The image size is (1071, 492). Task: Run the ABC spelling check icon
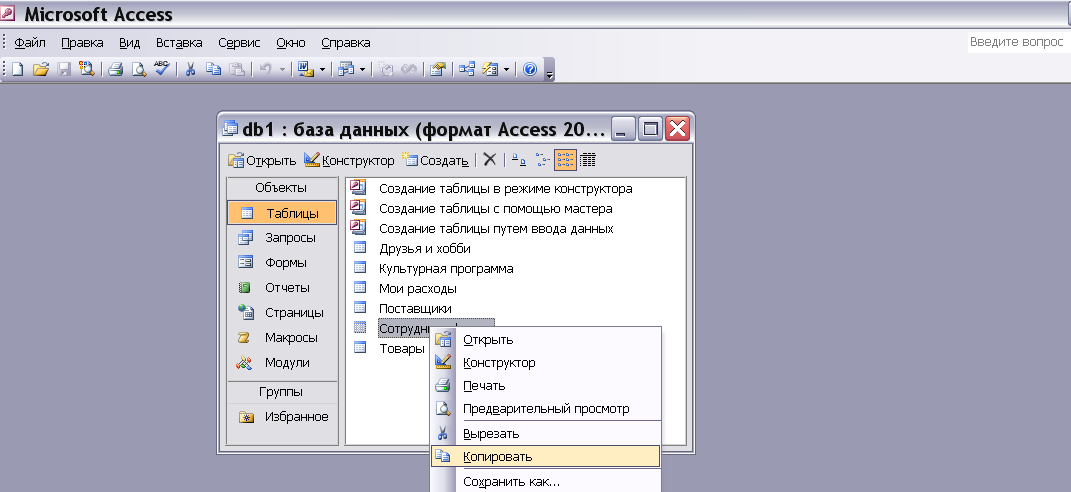pyautogui.click(x=162, y=69)
